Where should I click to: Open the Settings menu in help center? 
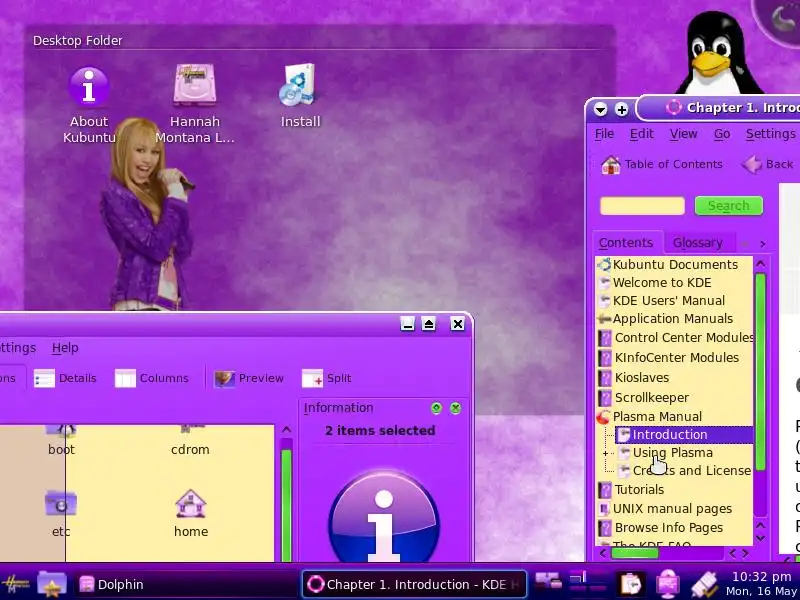pyautogui.click(x=770, y=134)
